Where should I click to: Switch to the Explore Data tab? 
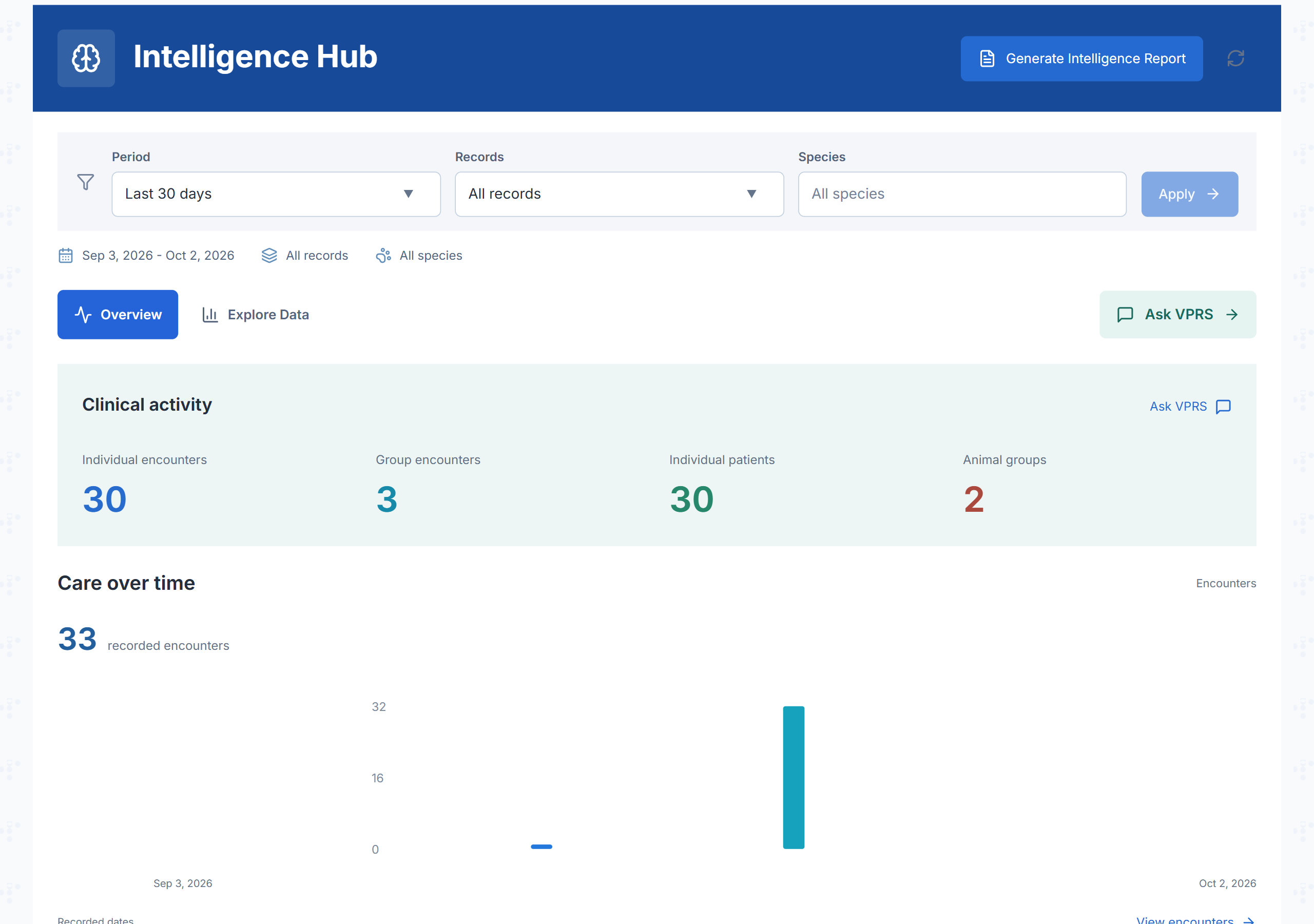point(255,315)
